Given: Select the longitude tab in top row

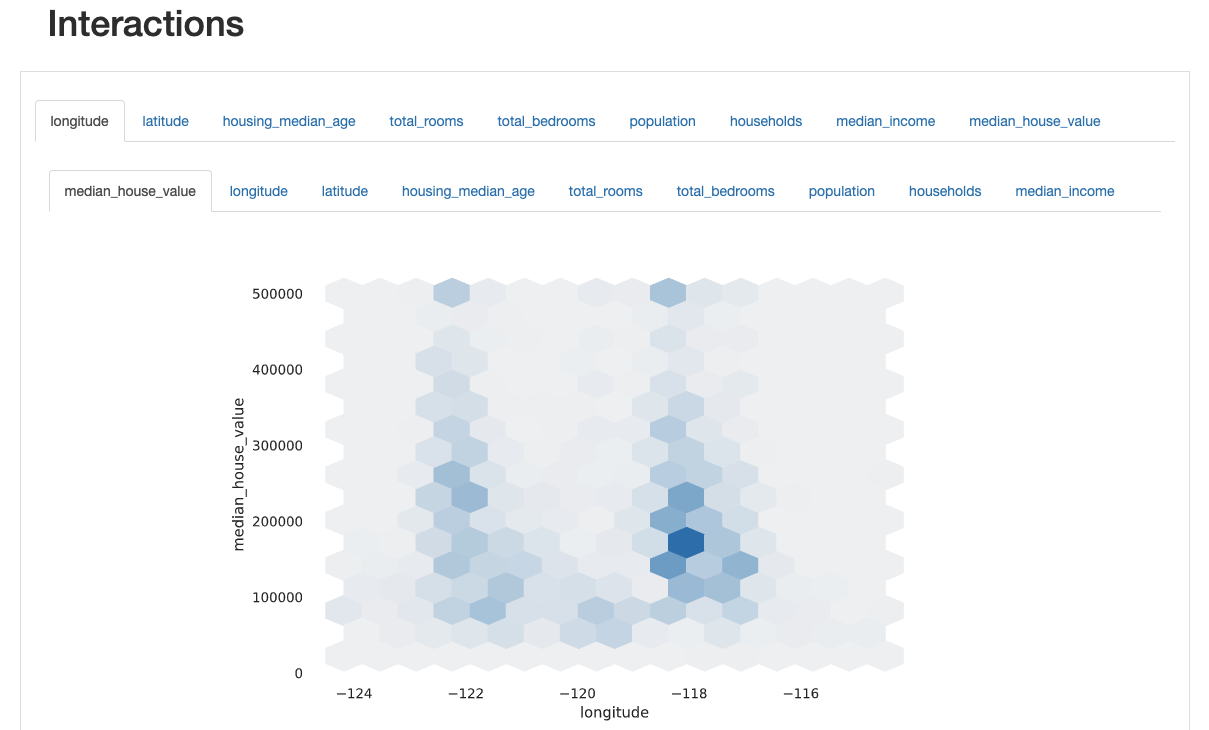Looking at the screenshot, I should (80, 121).
